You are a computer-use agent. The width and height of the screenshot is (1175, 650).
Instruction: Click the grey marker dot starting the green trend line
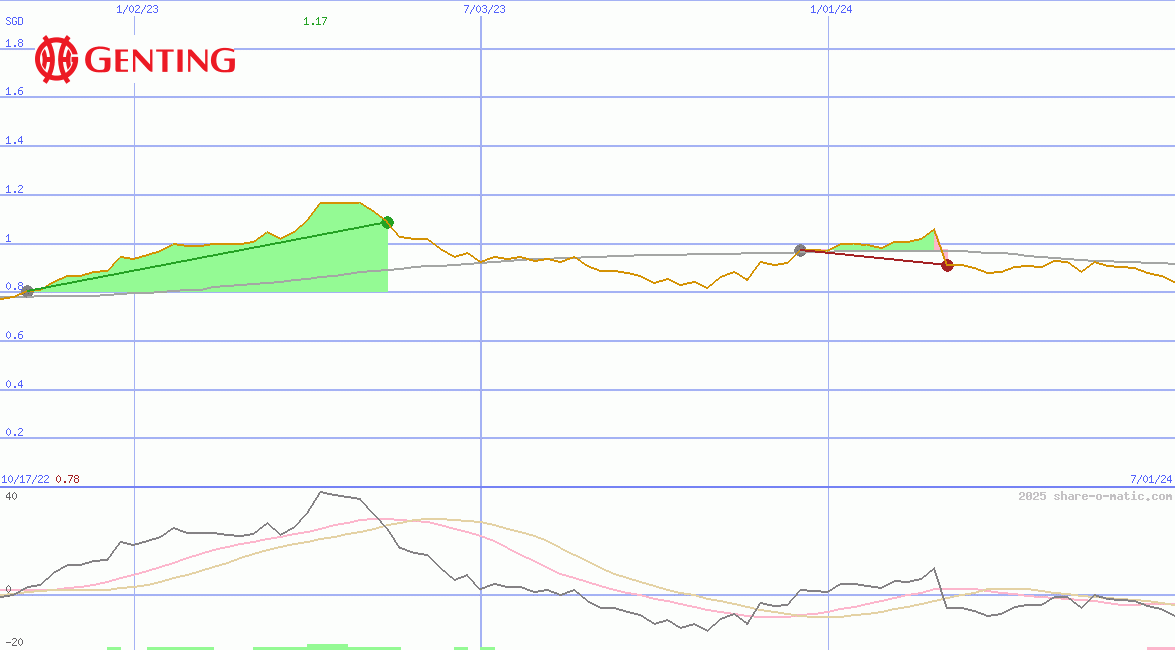point(28,291)
